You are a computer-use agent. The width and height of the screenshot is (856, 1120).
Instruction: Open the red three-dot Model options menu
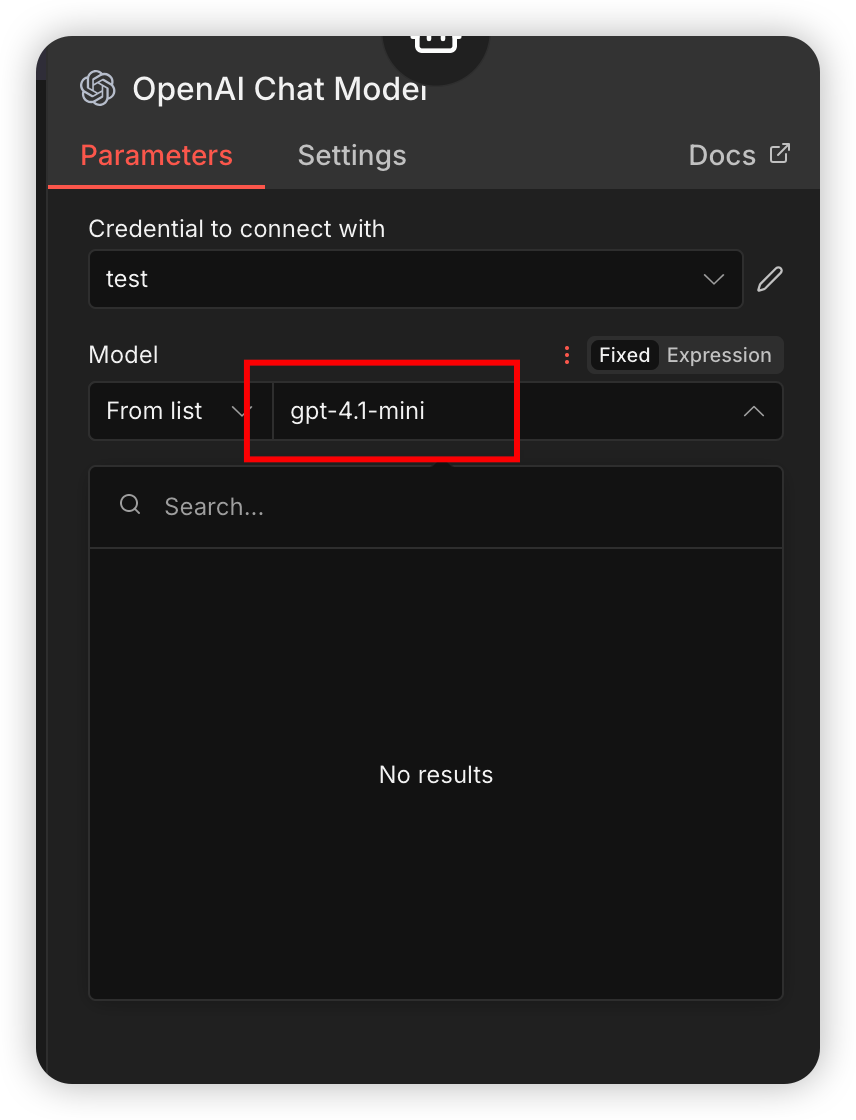point(567,355)
